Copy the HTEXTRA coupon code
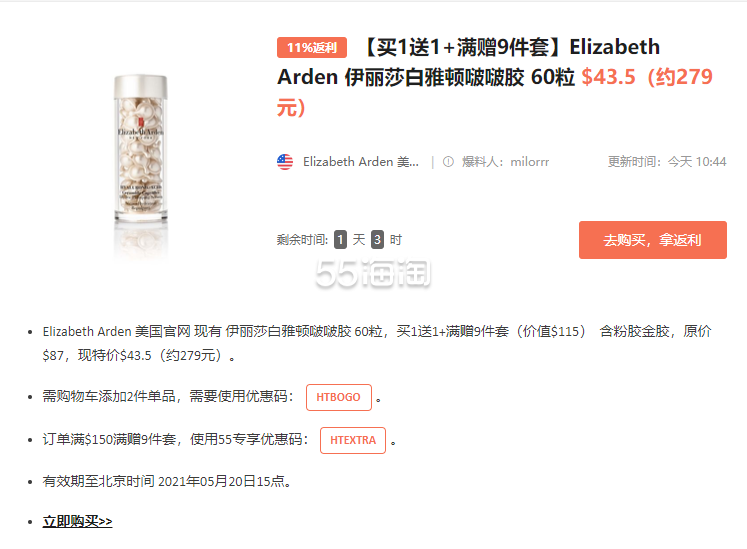Viewport: 747px width, 549px height. click(353, 440)
